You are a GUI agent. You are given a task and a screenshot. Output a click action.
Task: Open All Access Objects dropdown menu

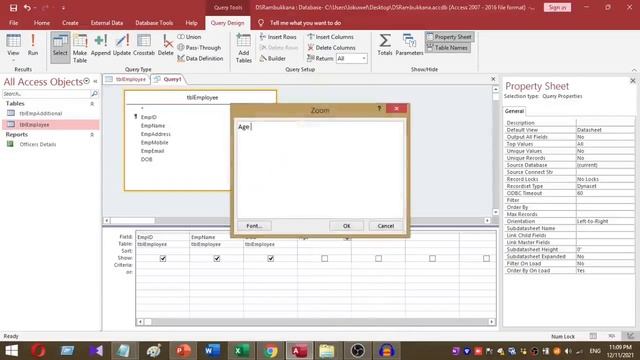(x=86, y=81)
